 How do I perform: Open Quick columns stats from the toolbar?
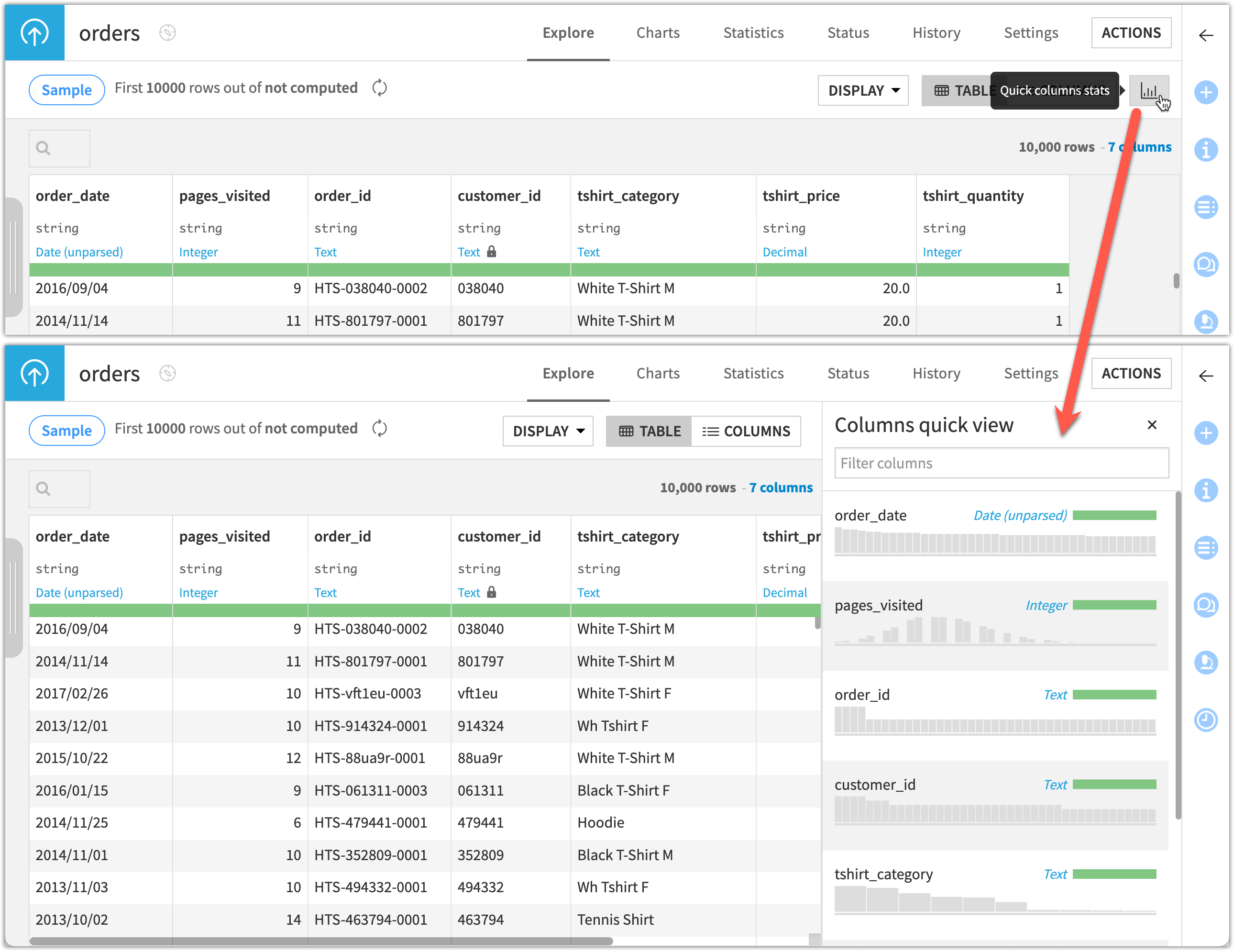(1150, 90)
